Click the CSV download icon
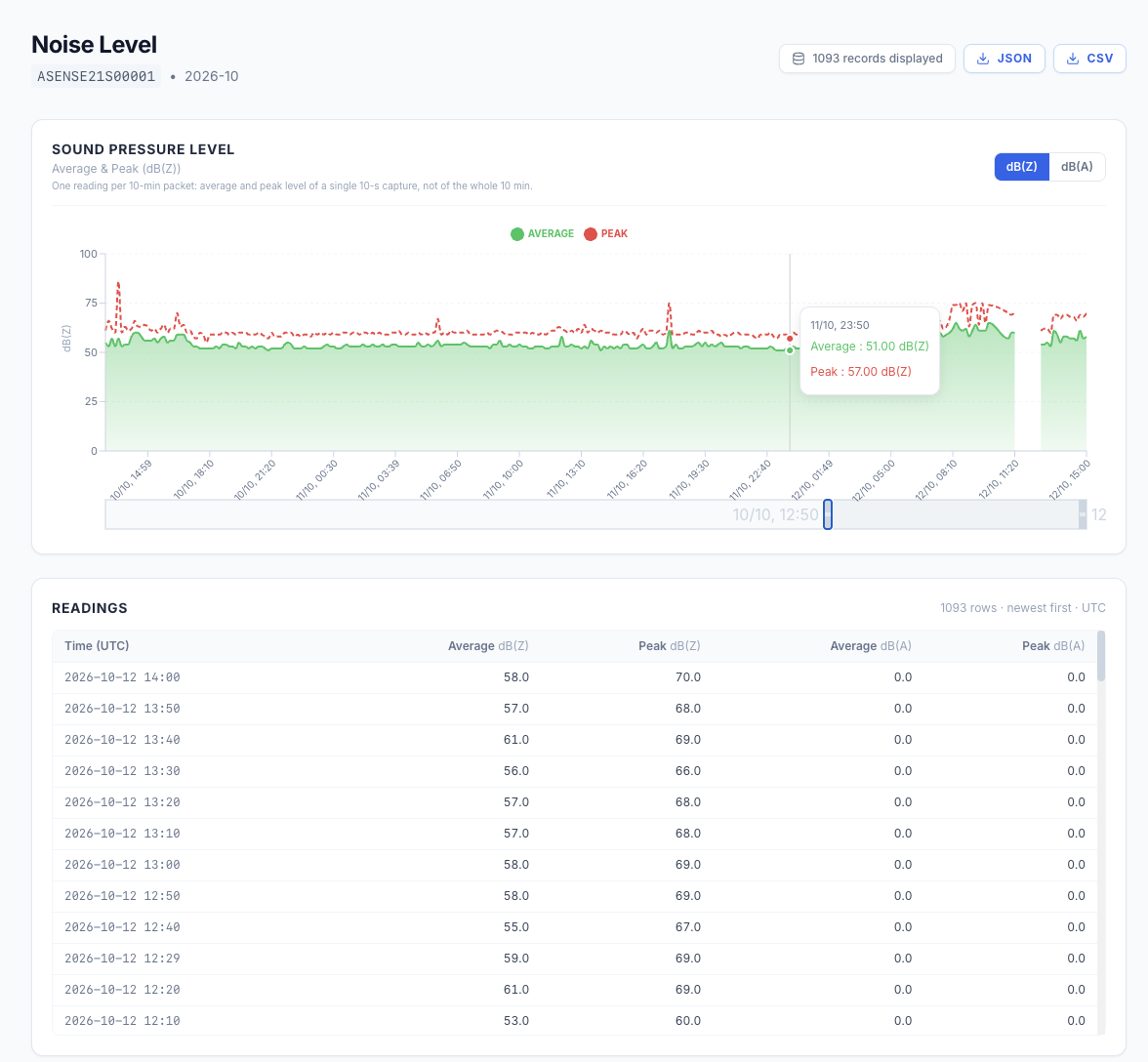This screenshot has width=1148, height=1062. [1073, 59]
